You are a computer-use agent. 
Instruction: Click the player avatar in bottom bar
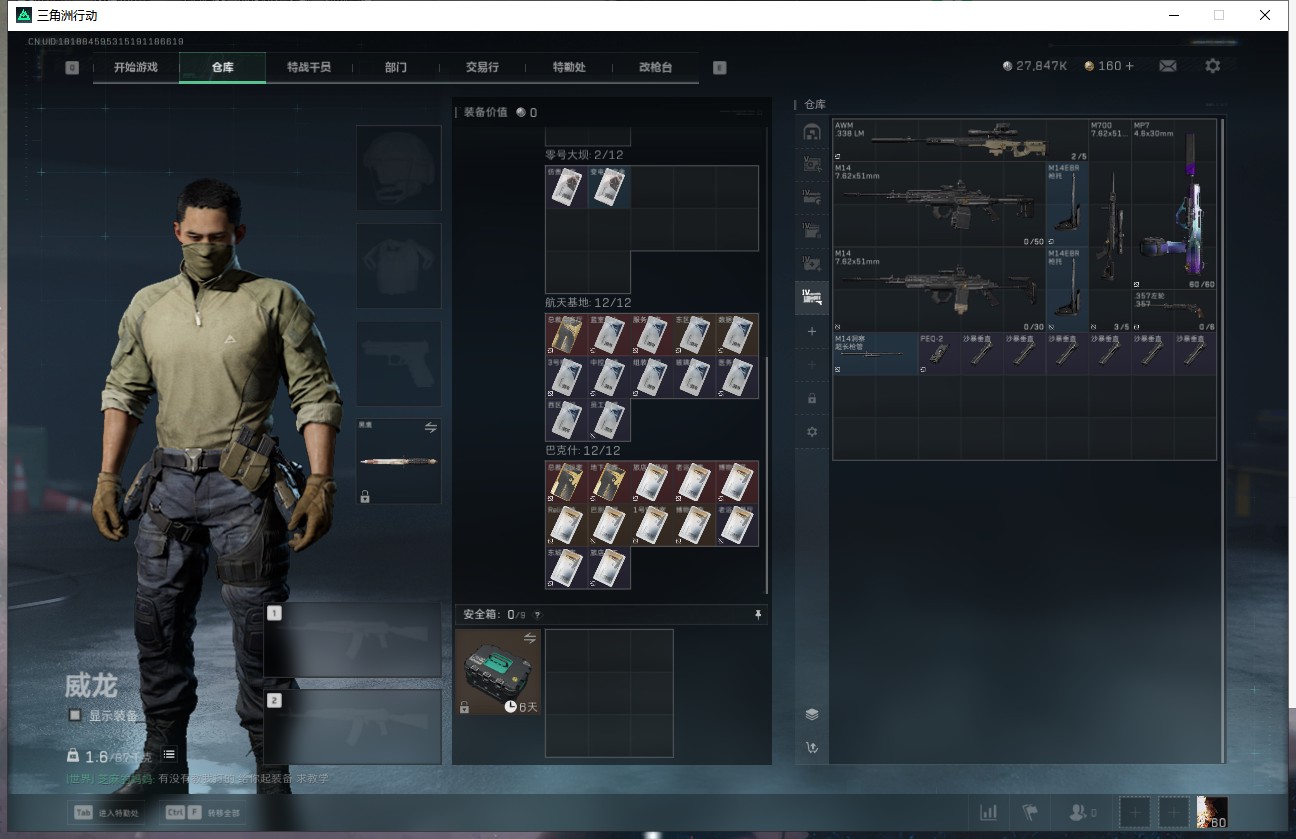click(1212, 812)
